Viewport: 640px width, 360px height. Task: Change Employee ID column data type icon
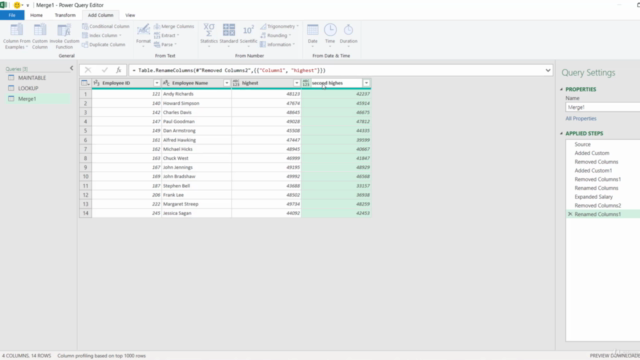pos(97,83)
